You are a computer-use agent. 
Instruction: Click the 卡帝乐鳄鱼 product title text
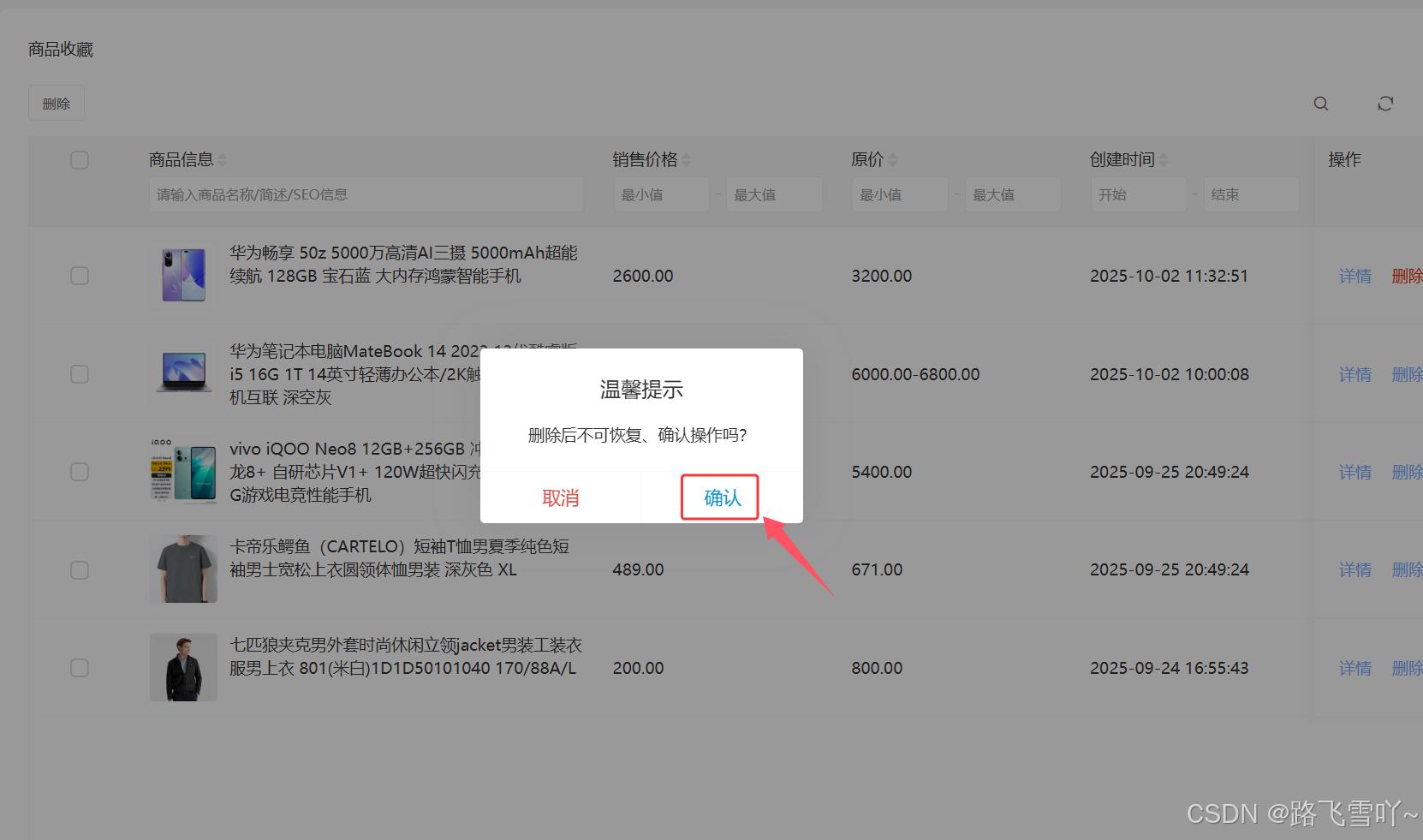coord(400,558)
